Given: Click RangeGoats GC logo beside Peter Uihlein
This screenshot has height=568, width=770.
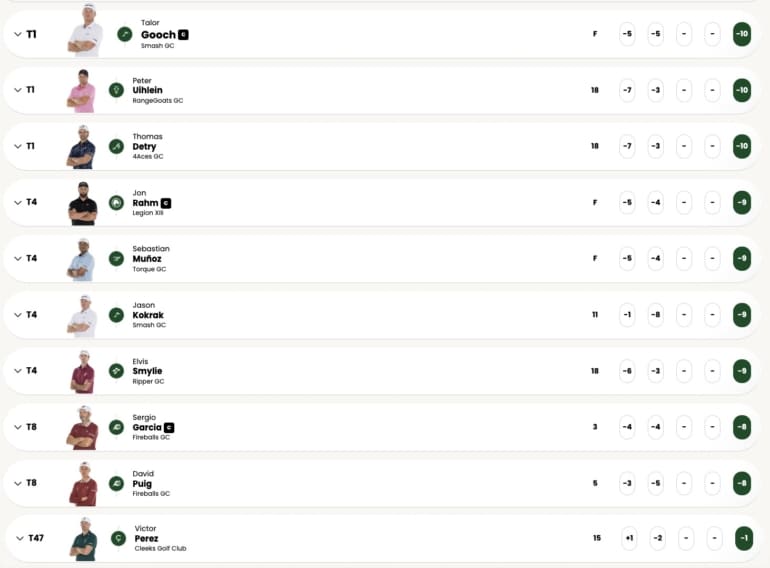Looking at the screenshot, I should [x=116, y=90].
